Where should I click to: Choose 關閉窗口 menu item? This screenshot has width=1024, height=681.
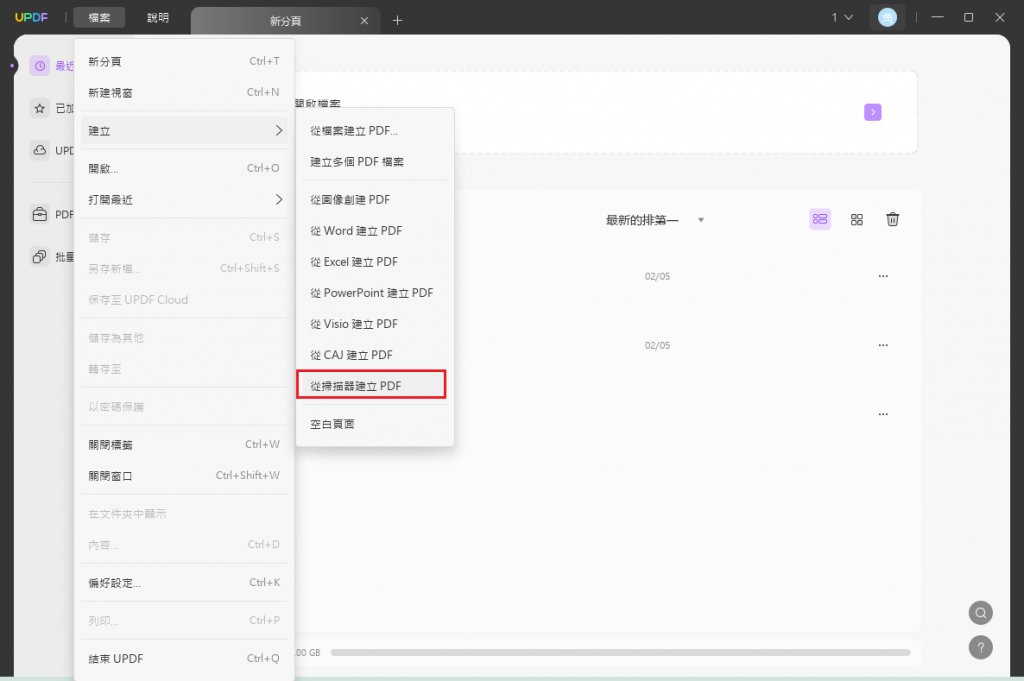click(184, 476)
